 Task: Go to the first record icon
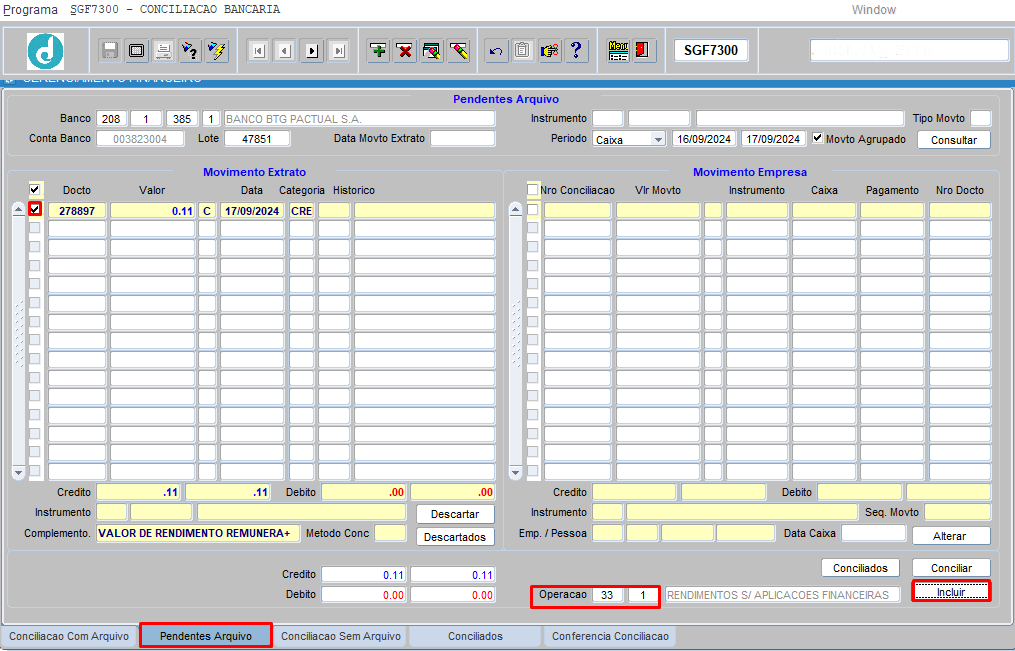tap(259, 50)
